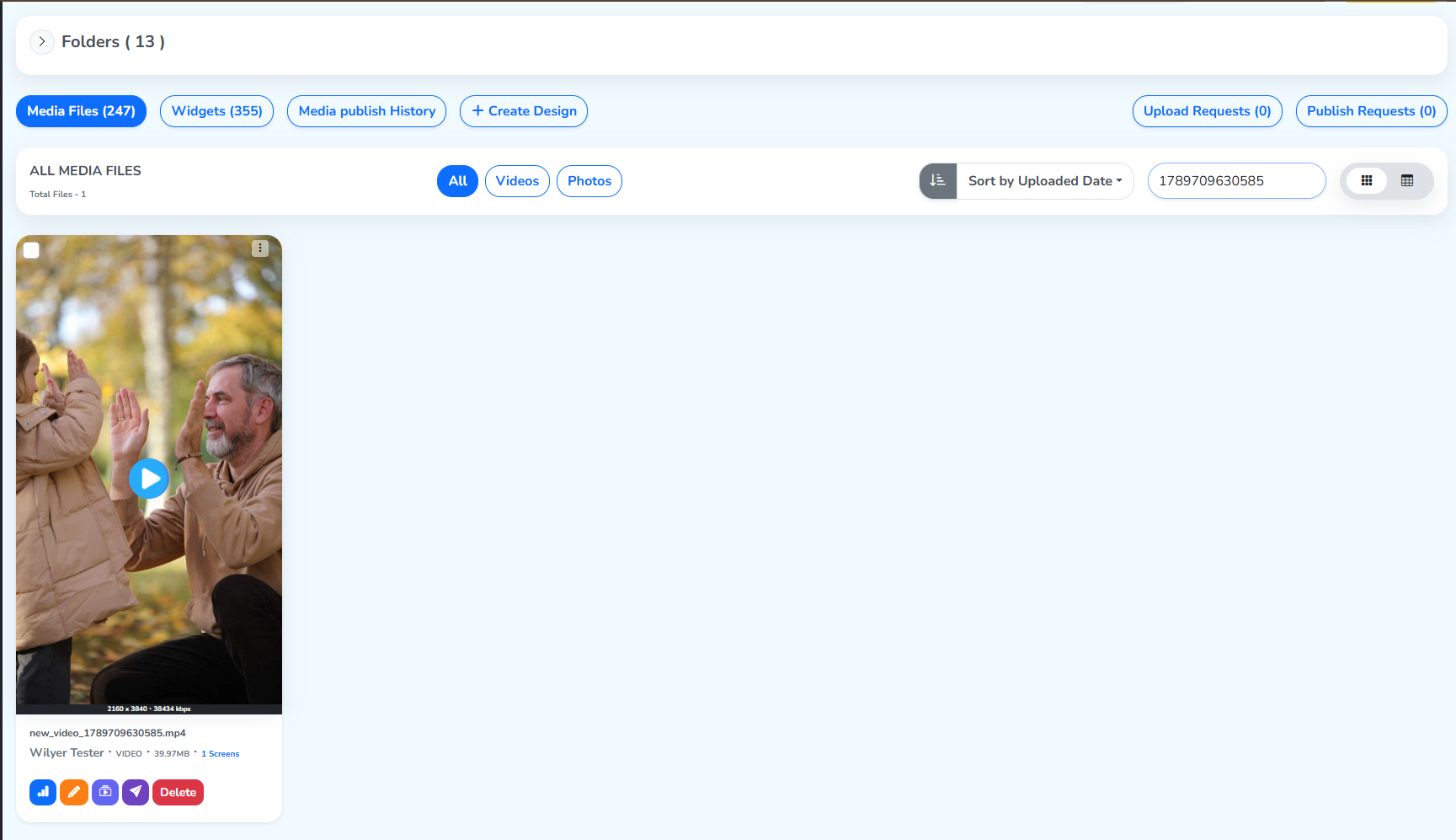Image resolution: width=1456 pixels, height=840 pixels.
Task: Switch to grid view layout
Action: point(1367,181)
